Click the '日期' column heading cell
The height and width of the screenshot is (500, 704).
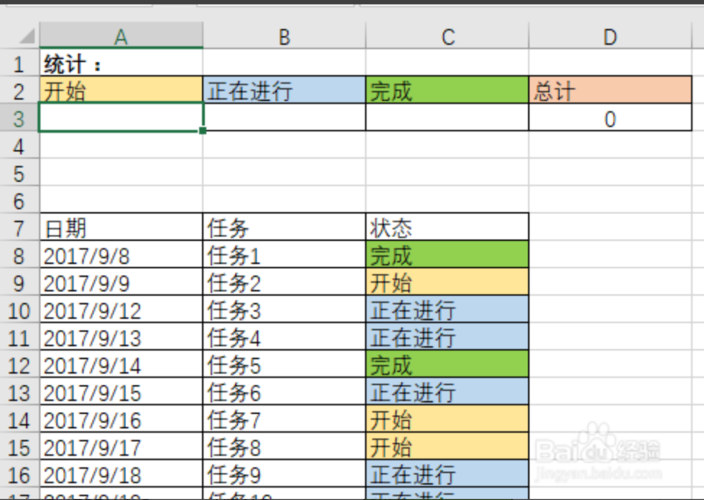(121, 228)
